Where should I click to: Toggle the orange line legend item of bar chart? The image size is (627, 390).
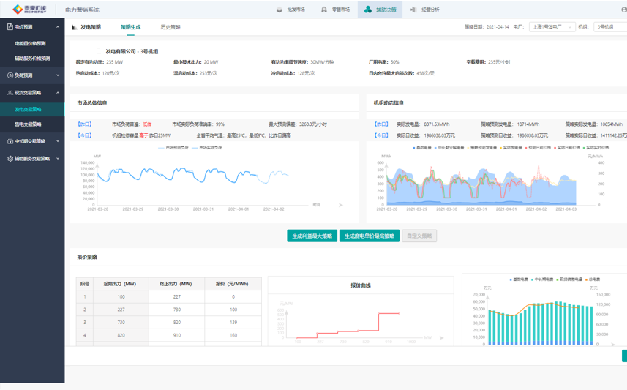(593, 279)
